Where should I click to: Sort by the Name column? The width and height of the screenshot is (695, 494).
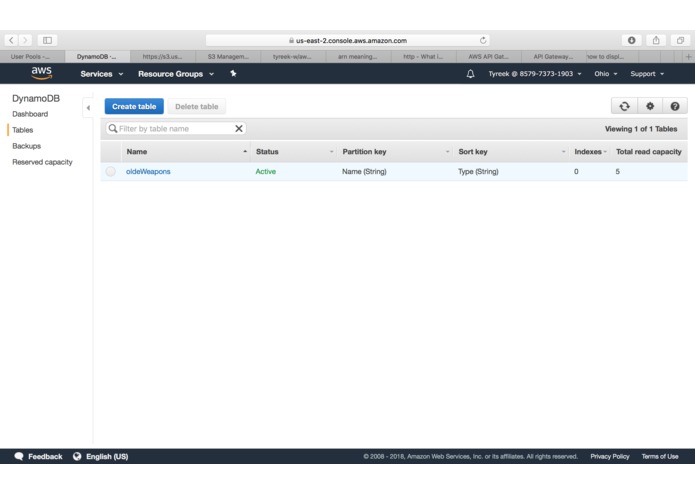pos(186,152)
